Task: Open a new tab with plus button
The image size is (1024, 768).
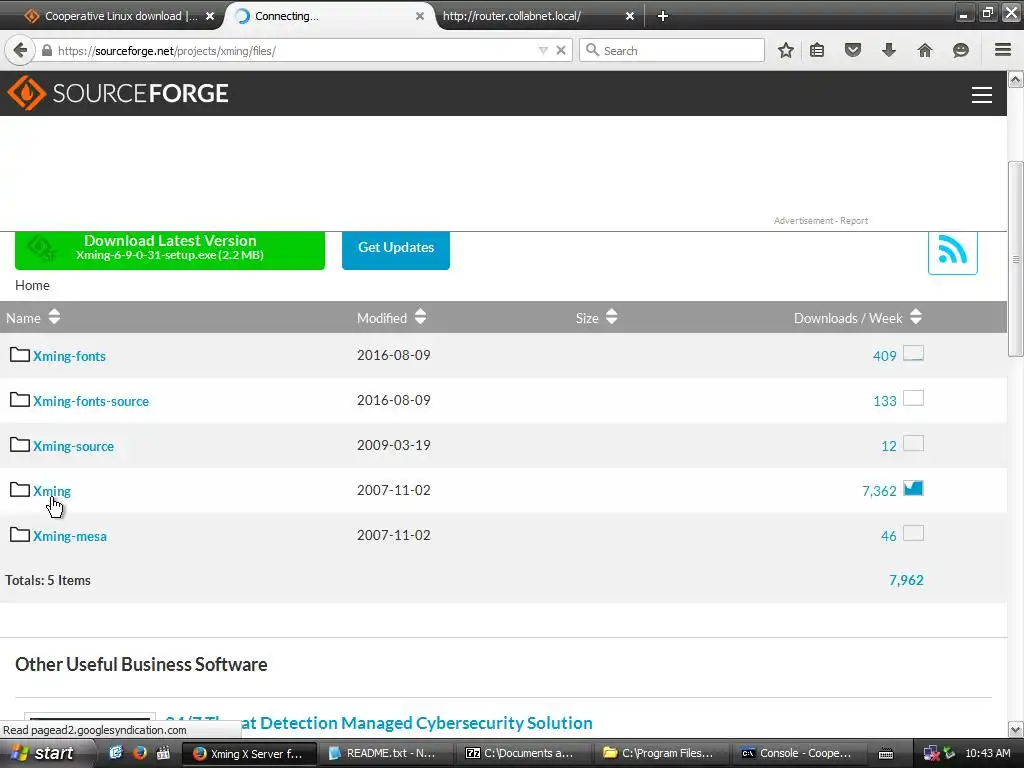Action: click(662, 16)
